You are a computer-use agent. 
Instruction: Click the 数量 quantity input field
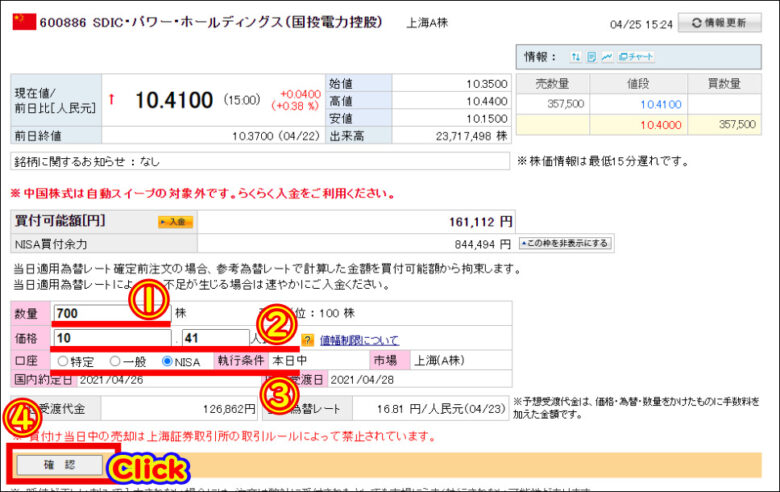(112, 313)
